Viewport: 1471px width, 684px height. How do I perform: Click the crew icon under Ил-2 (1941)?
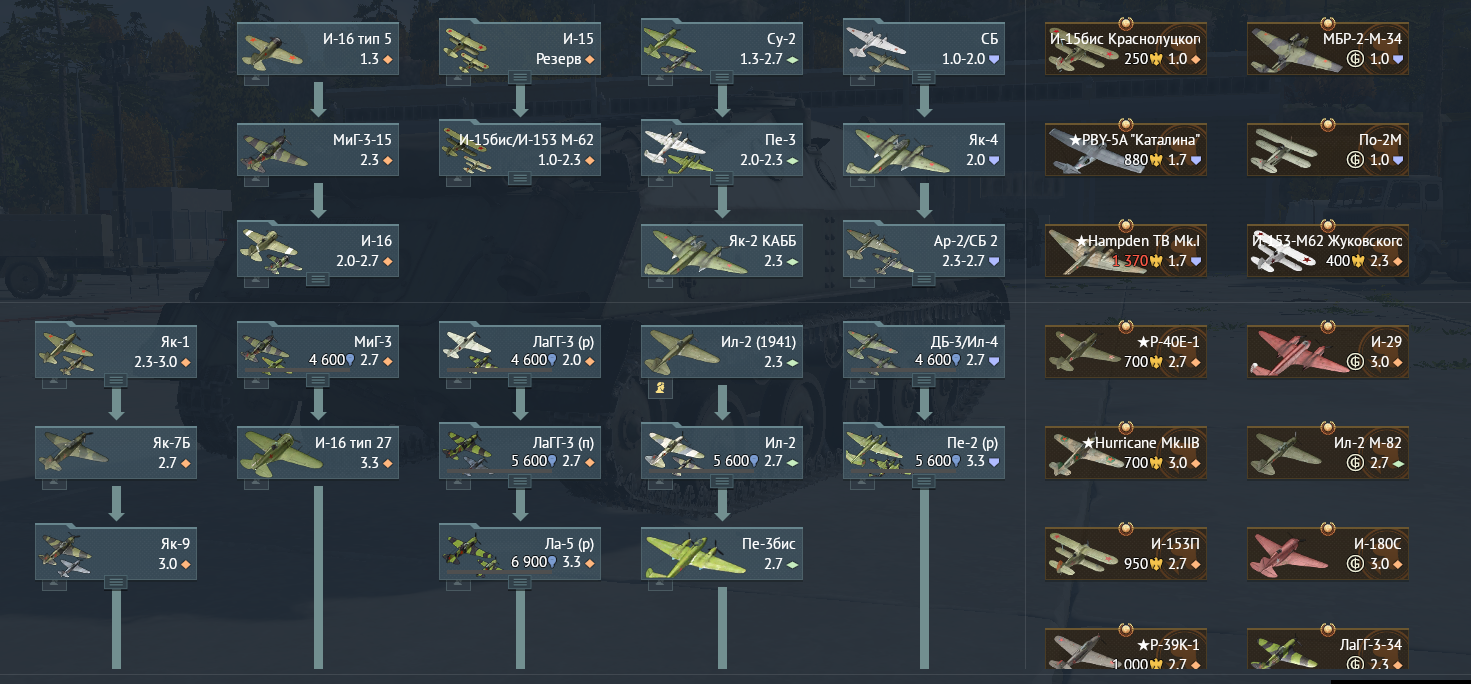(658, 386)
